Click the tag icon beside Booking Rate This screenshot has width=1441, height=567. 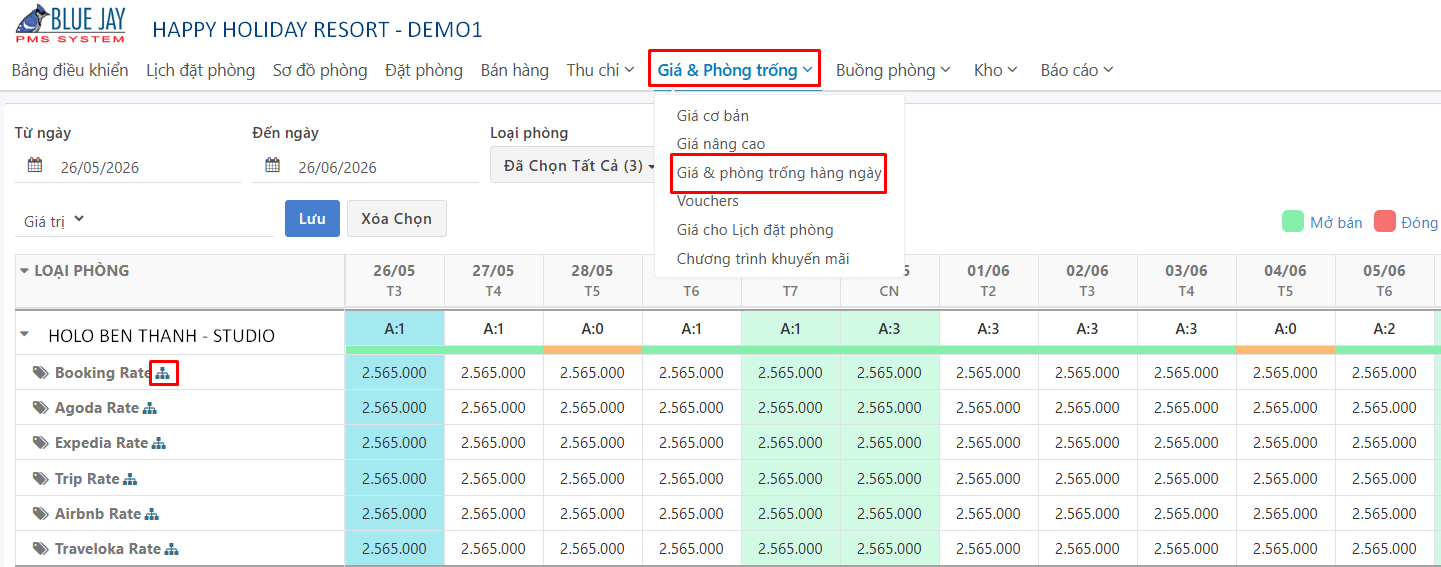pyautogui.click(x=40, y=373)
